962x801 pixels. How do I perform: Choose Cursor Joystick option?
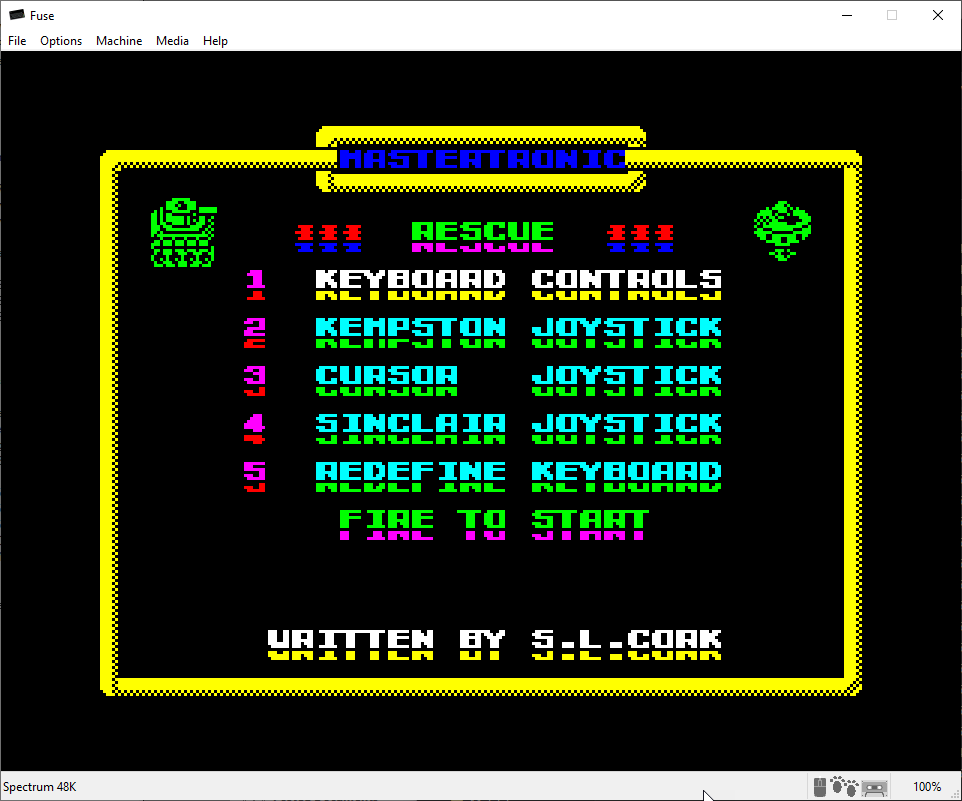(x=518, y=380)
